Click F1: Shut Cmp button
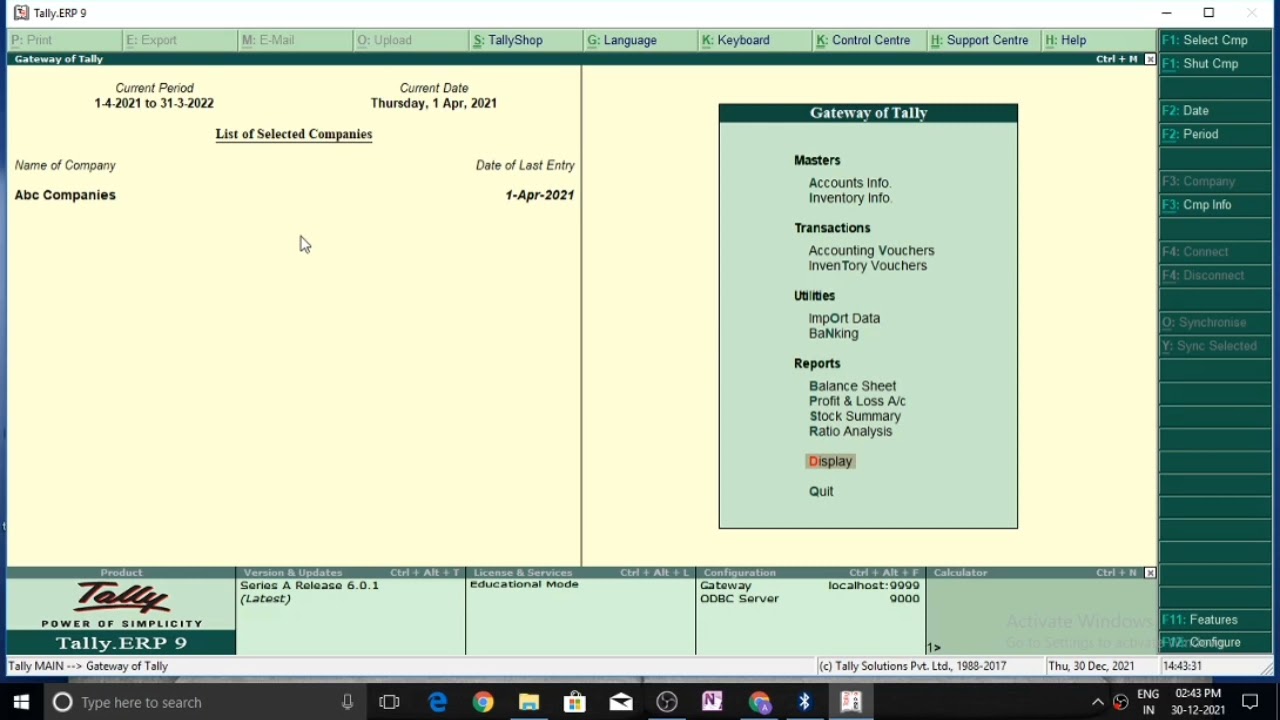This screenshot has width=1280, height=720. tap(1215, 63)
